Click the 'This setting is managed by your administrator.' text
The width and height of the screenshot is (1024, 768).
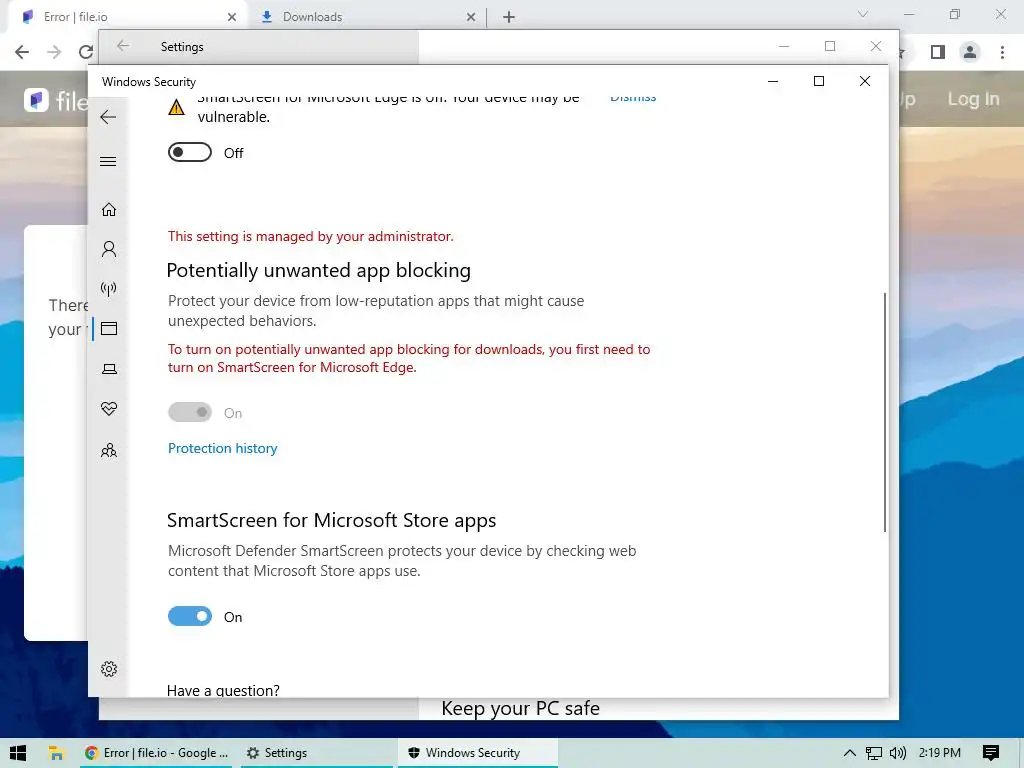point(310,236)
